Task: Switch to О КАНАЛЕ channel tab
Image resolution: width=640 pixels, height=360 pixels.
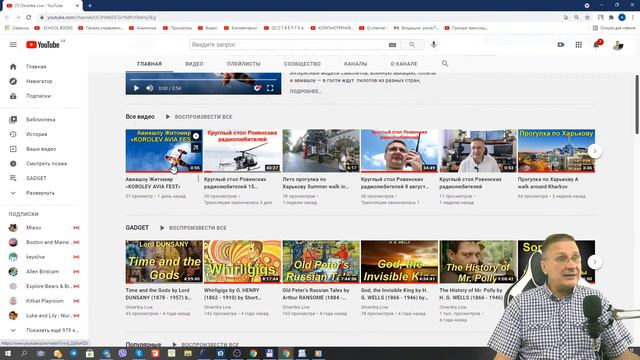Action: point(404,64)
